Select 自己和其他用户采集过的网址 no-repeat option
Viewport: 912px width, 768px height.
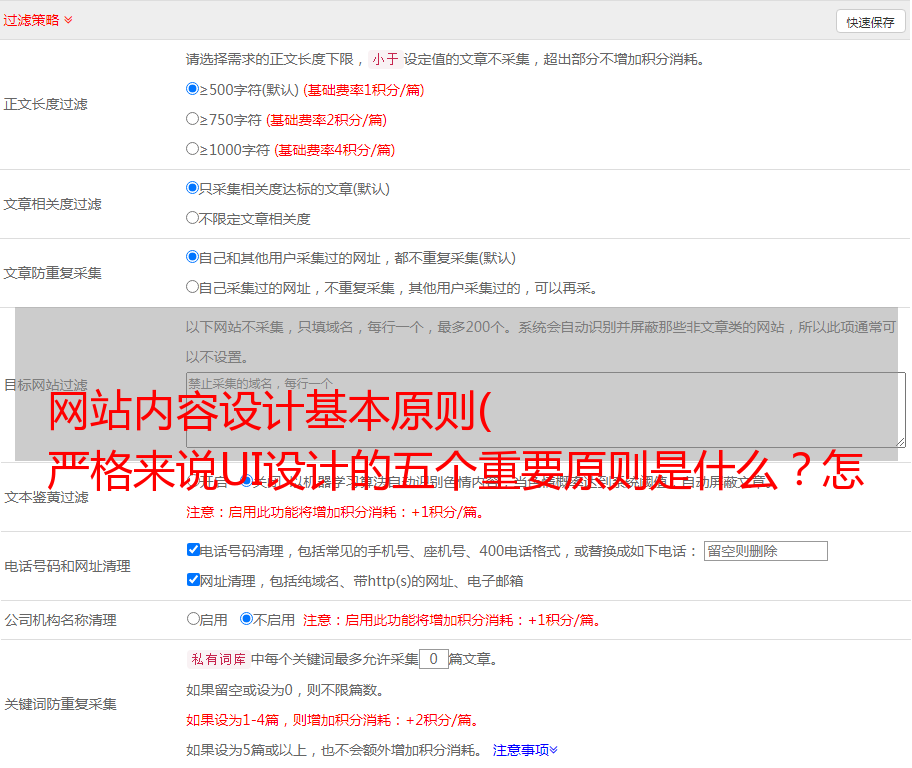pyautogui.click(x=193, y=257)
